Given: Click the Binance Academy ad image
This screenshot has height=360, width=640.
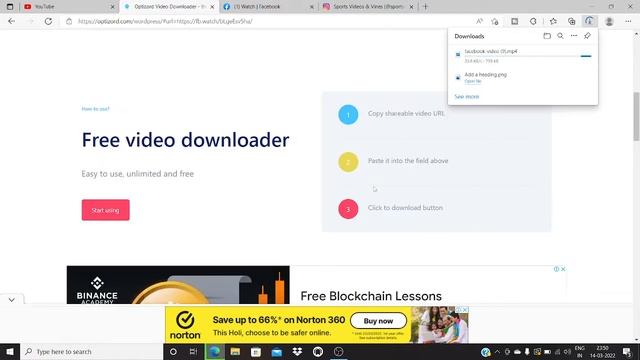Looking at the screenshot, I should pyautogui.click(x=178, y=285).
